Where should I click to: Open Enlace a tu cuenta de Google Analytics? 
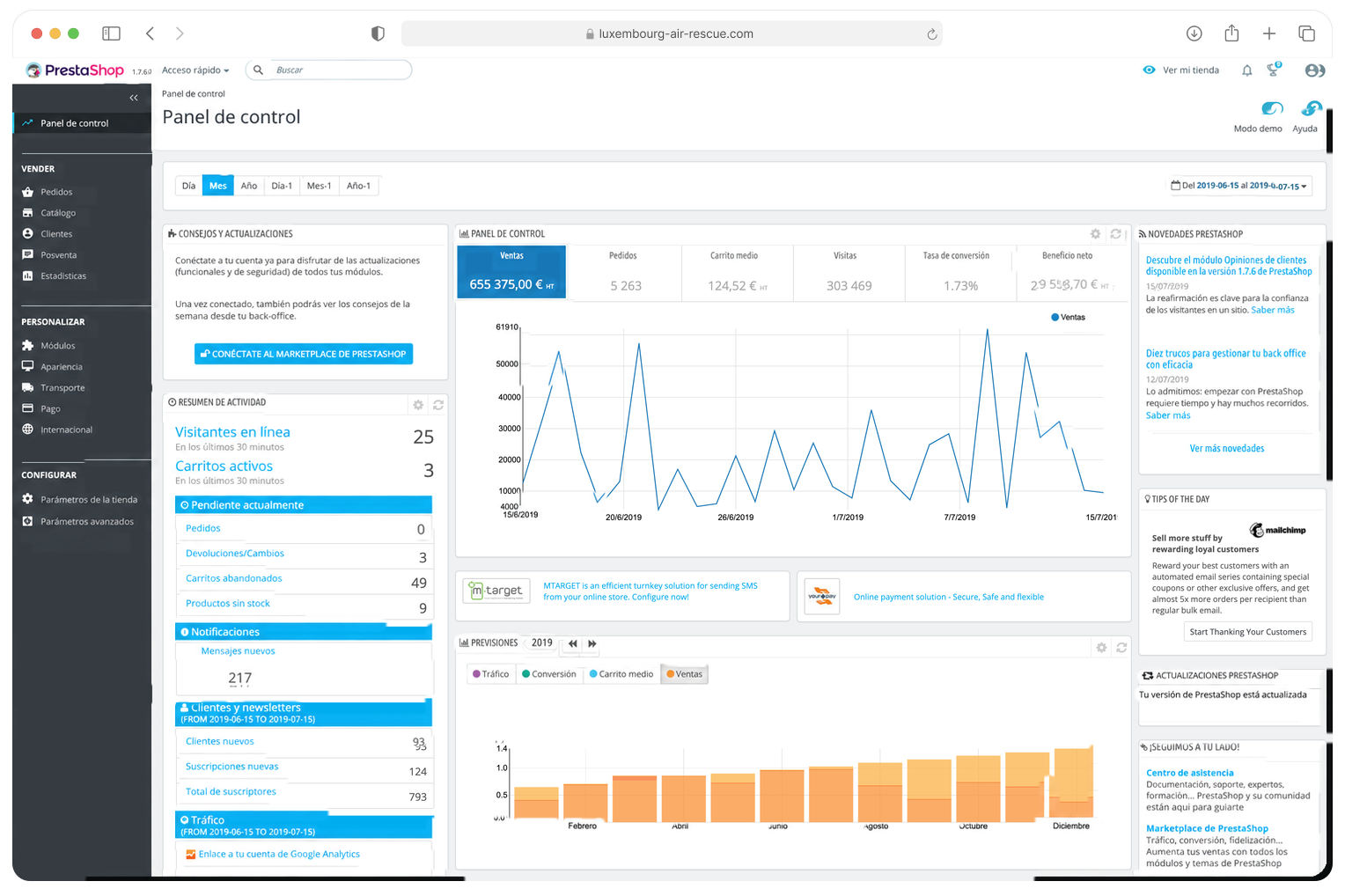pyautogui.click(x=279, y=854)
